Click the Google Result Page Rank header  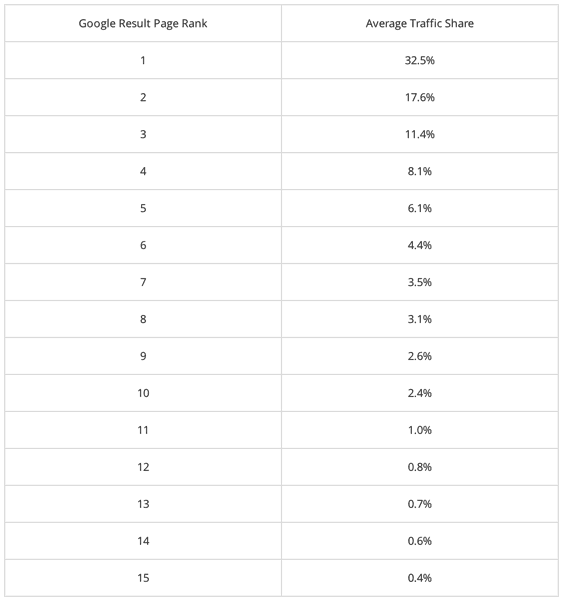point(143,24)
